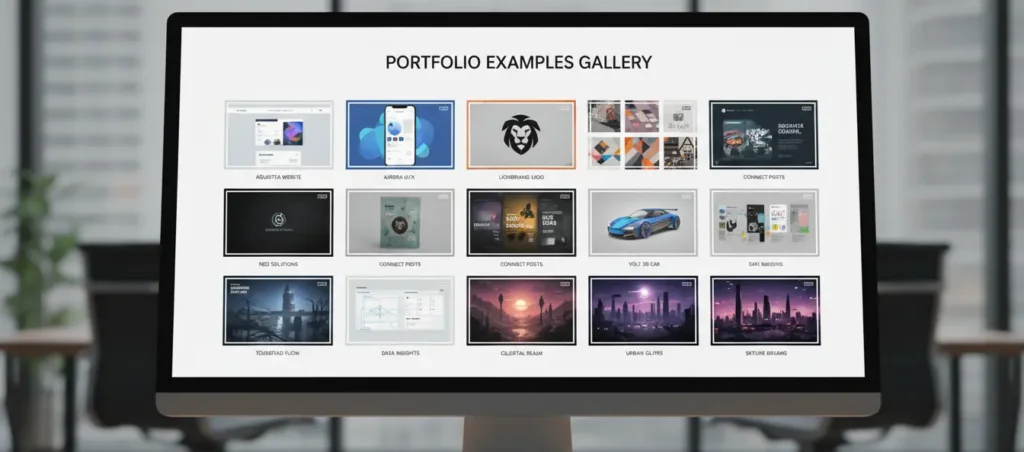Click the Data Insights caption link
The image size is (1024, 452).
click(400, 354)
